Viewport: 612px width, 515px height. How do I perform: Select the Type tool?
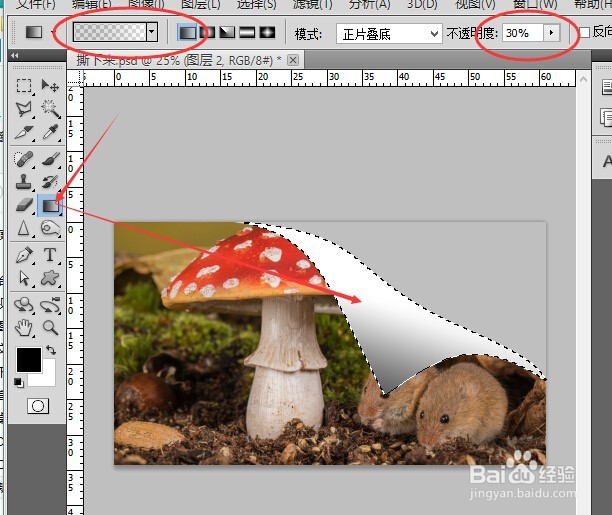(50, 255)
